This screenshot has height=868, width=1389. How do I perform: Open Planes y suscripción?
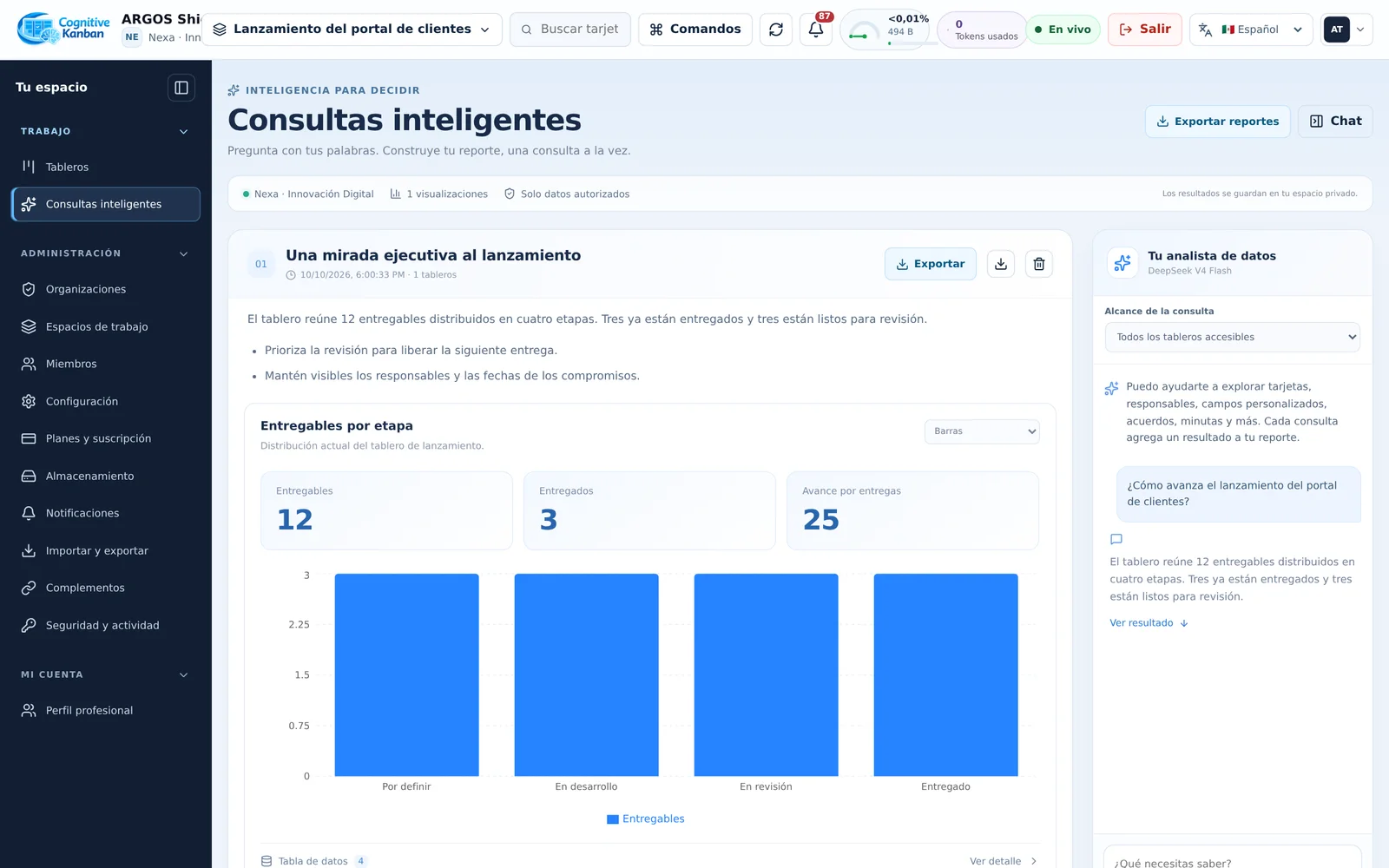pos(106,438)
